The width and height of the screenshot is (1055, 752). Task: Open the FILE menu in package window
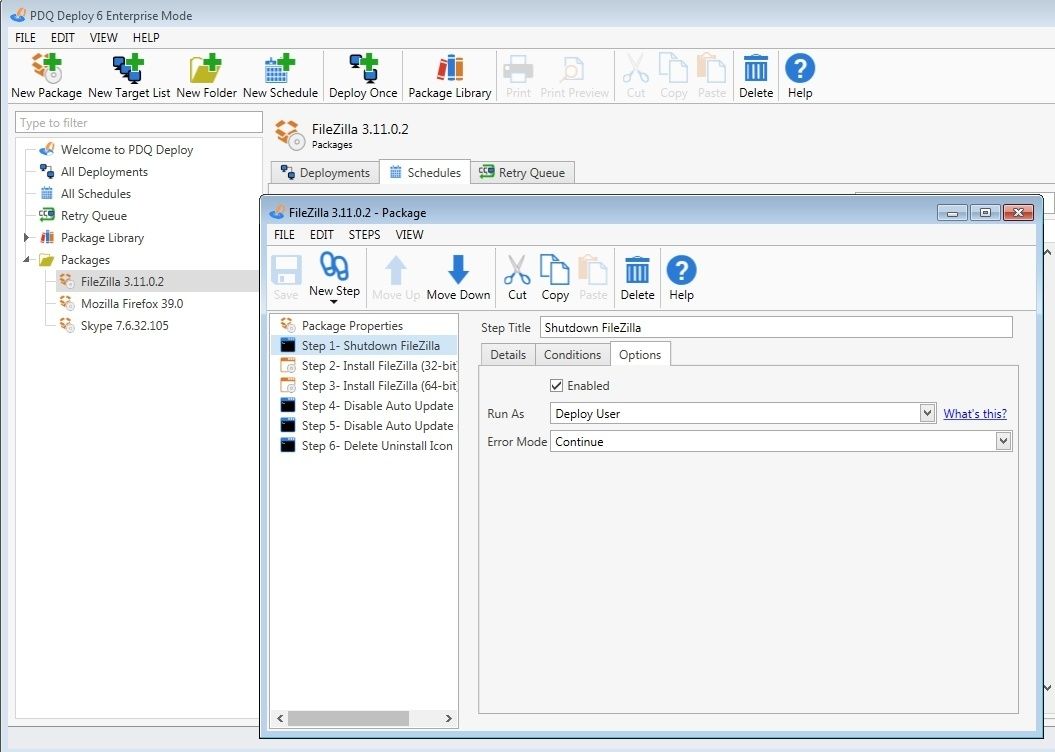pos(284,235)
